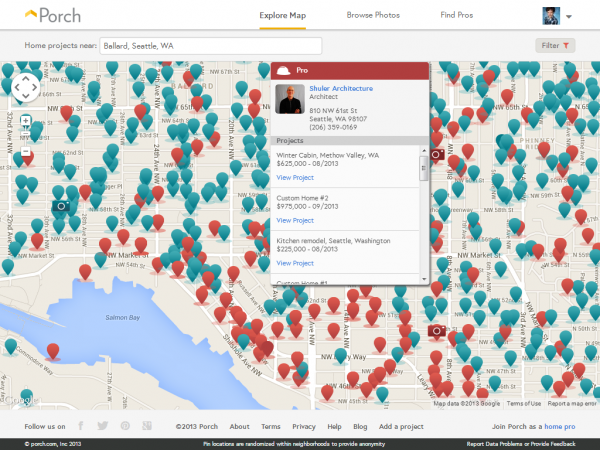View Project for Winter Cabin
This screenshot has width=600, height=450.
click(x=295, y=178)
